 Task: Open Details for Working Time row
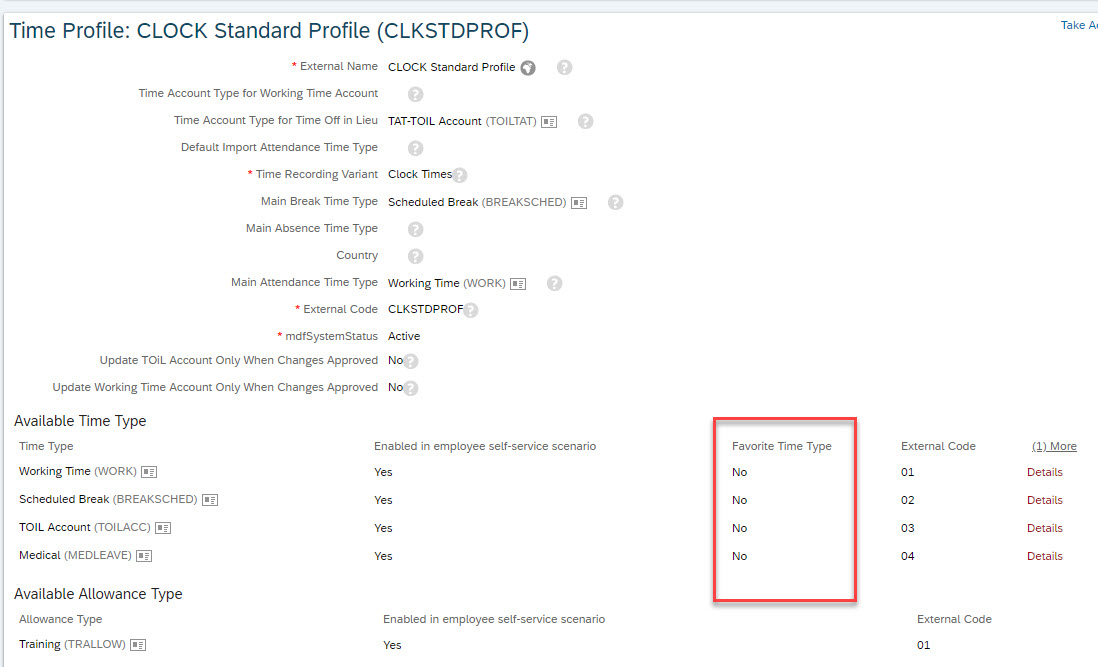point(1045,472)
